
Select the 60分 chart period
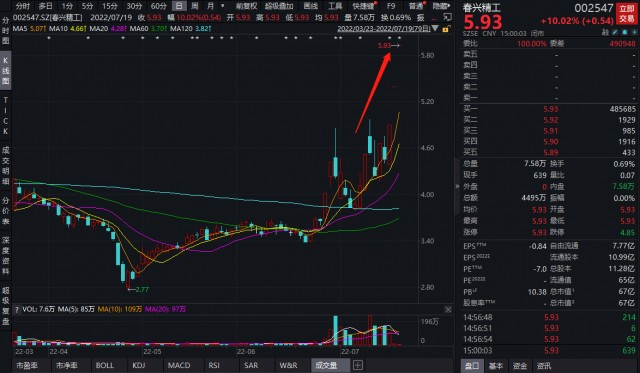pos(159,6)
